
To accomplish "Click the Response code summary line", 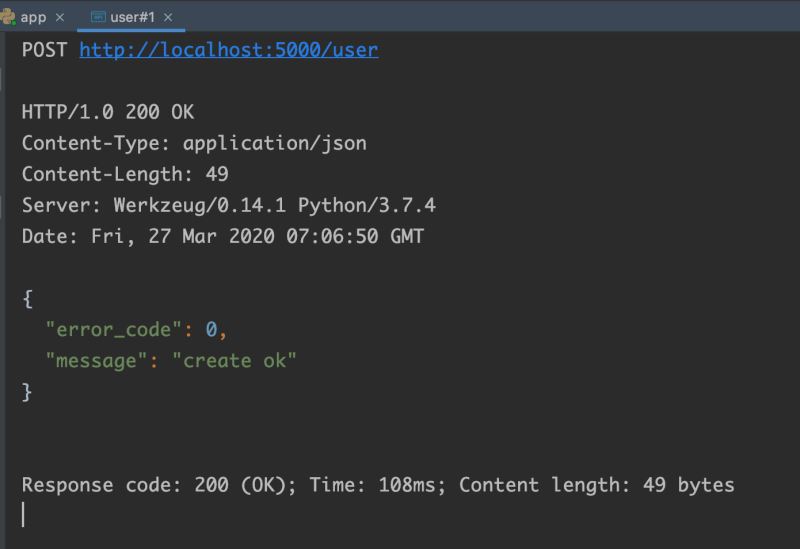I will 378,485.
